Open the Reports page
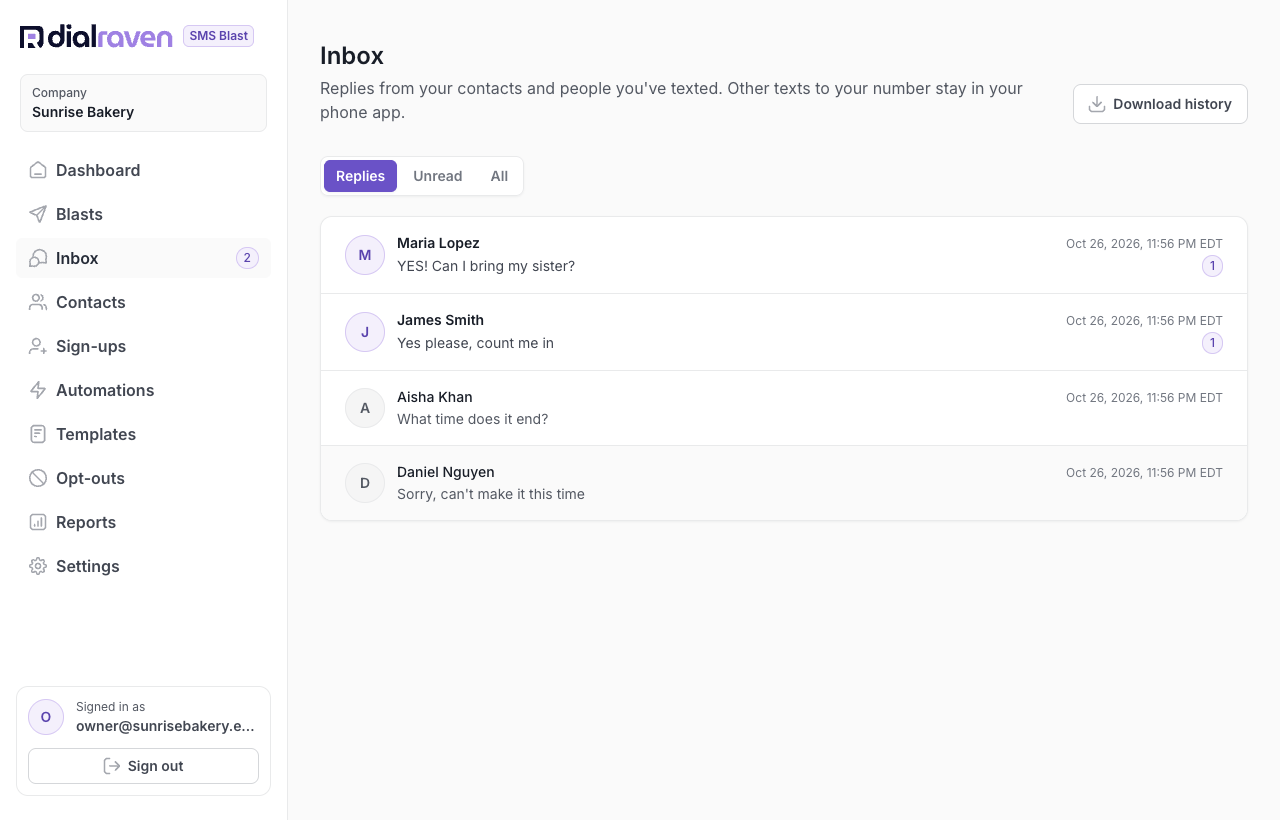 [143, 522]
